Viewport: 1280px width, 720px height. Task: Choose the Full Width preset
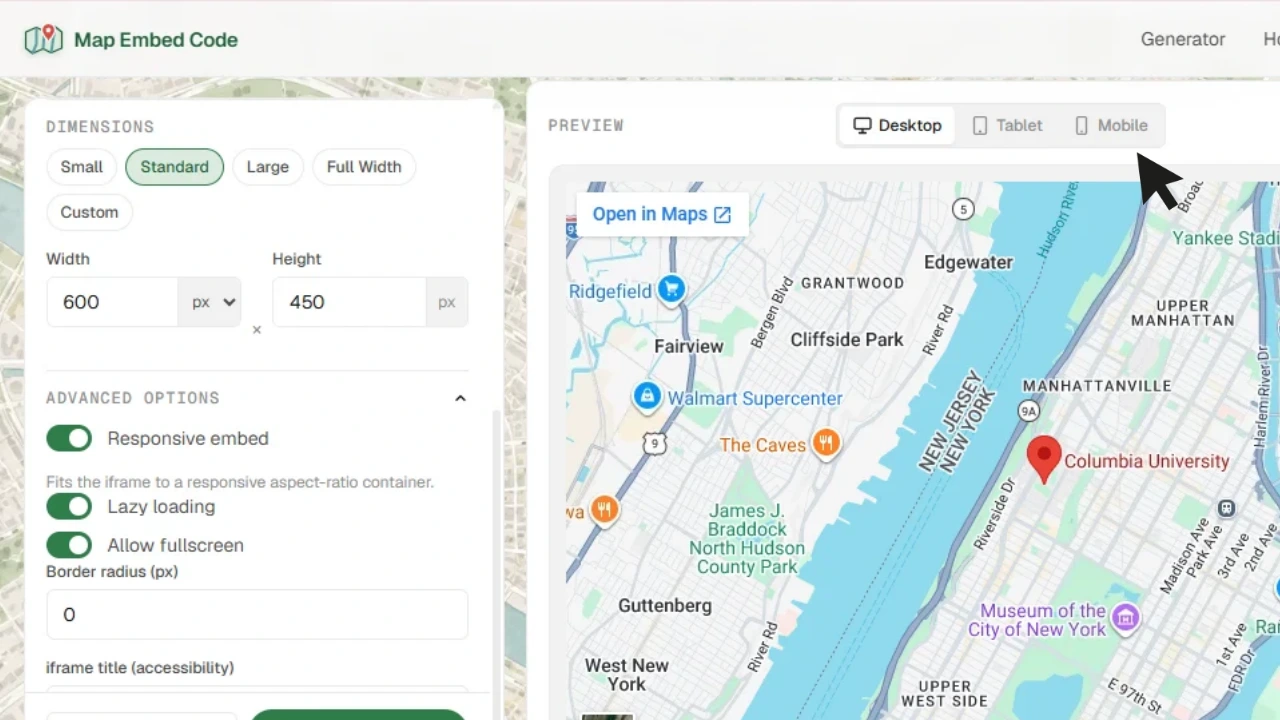[x=364, y=167]
